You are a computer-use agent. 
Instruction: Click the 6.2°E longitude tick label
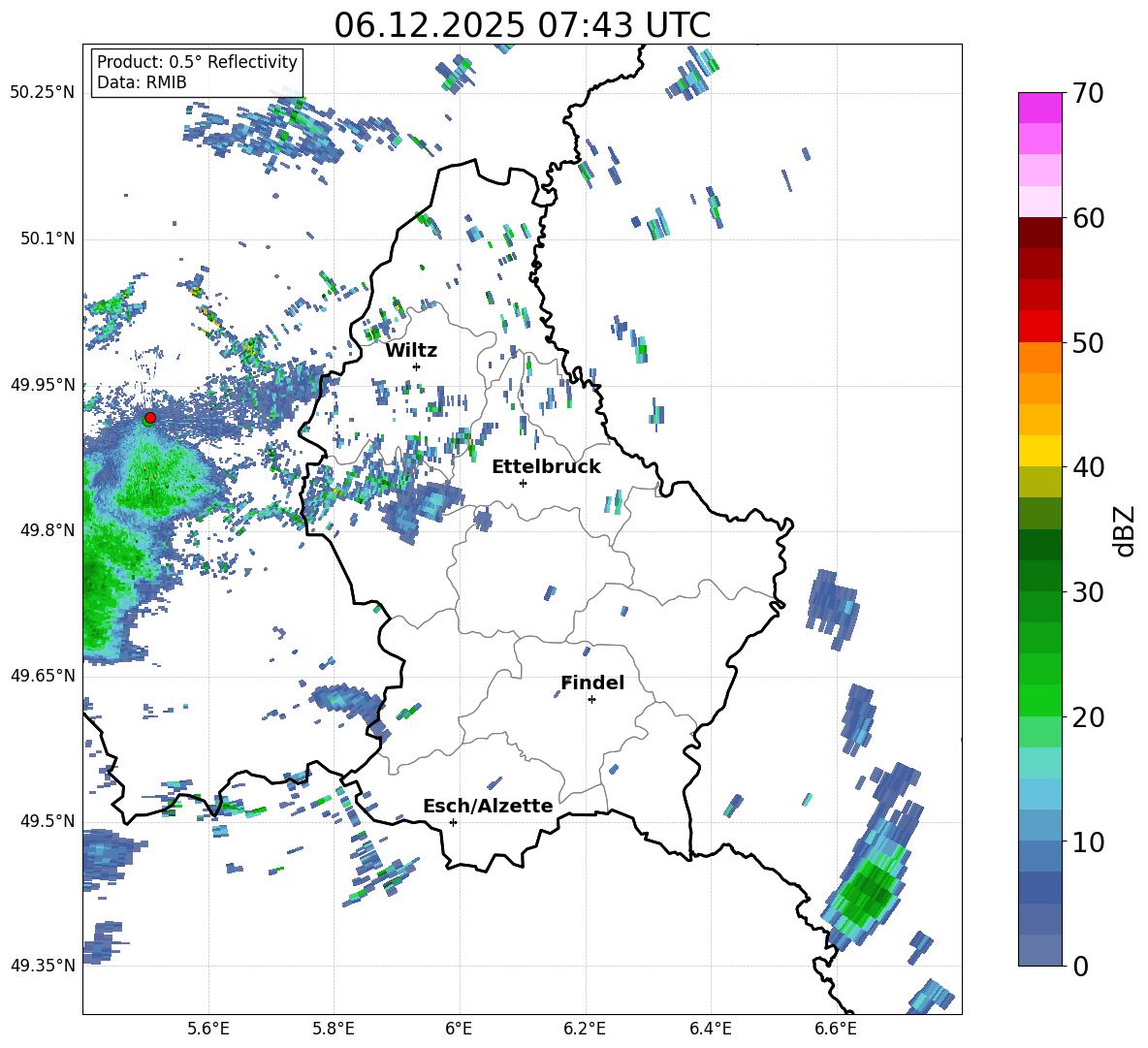(x=585, y=1028)
